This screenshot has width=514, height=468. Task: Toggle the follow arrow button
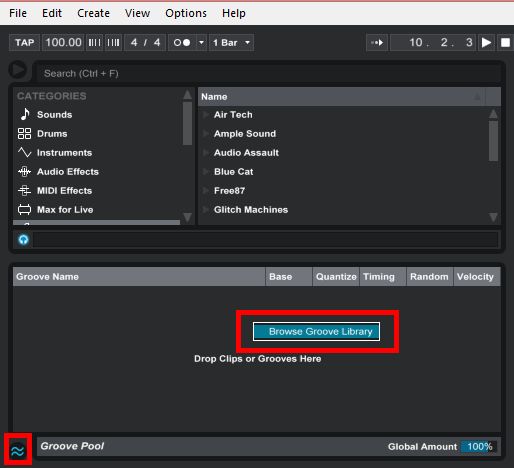click(377, 43)
